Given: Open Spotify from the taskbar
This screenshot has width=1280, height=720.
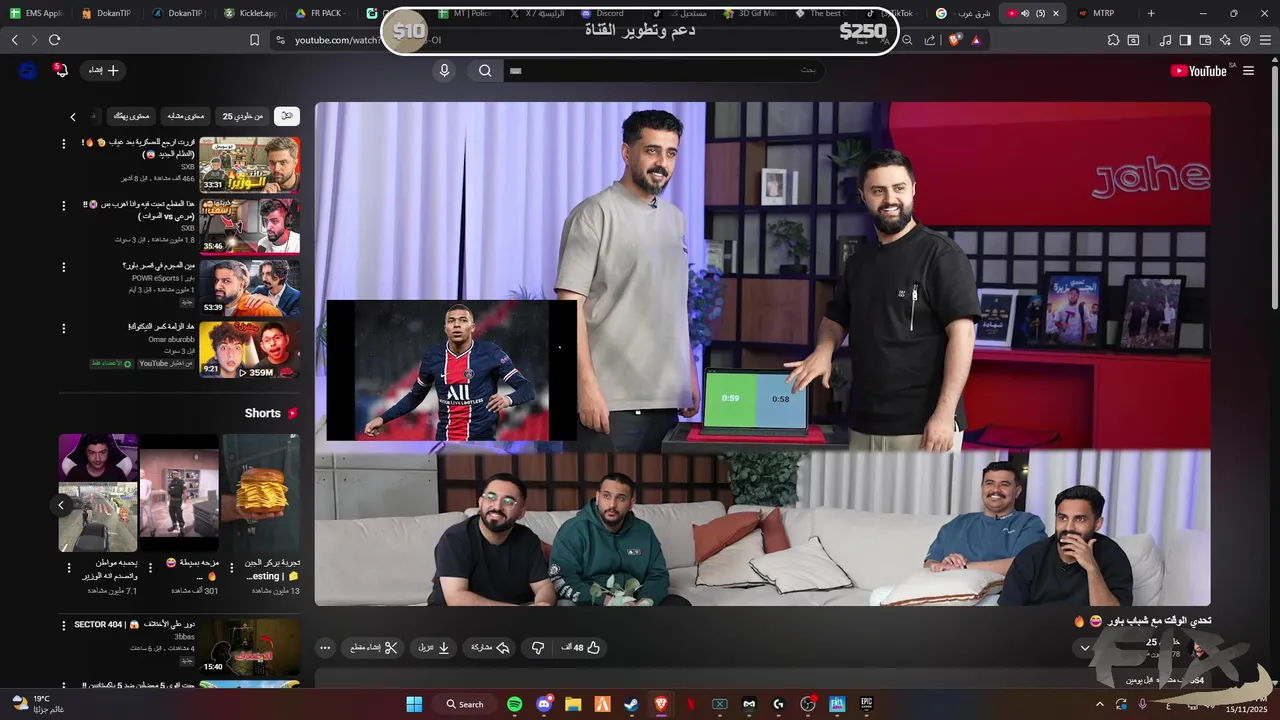Looking at the screenshot, I should tap(514, 704).
